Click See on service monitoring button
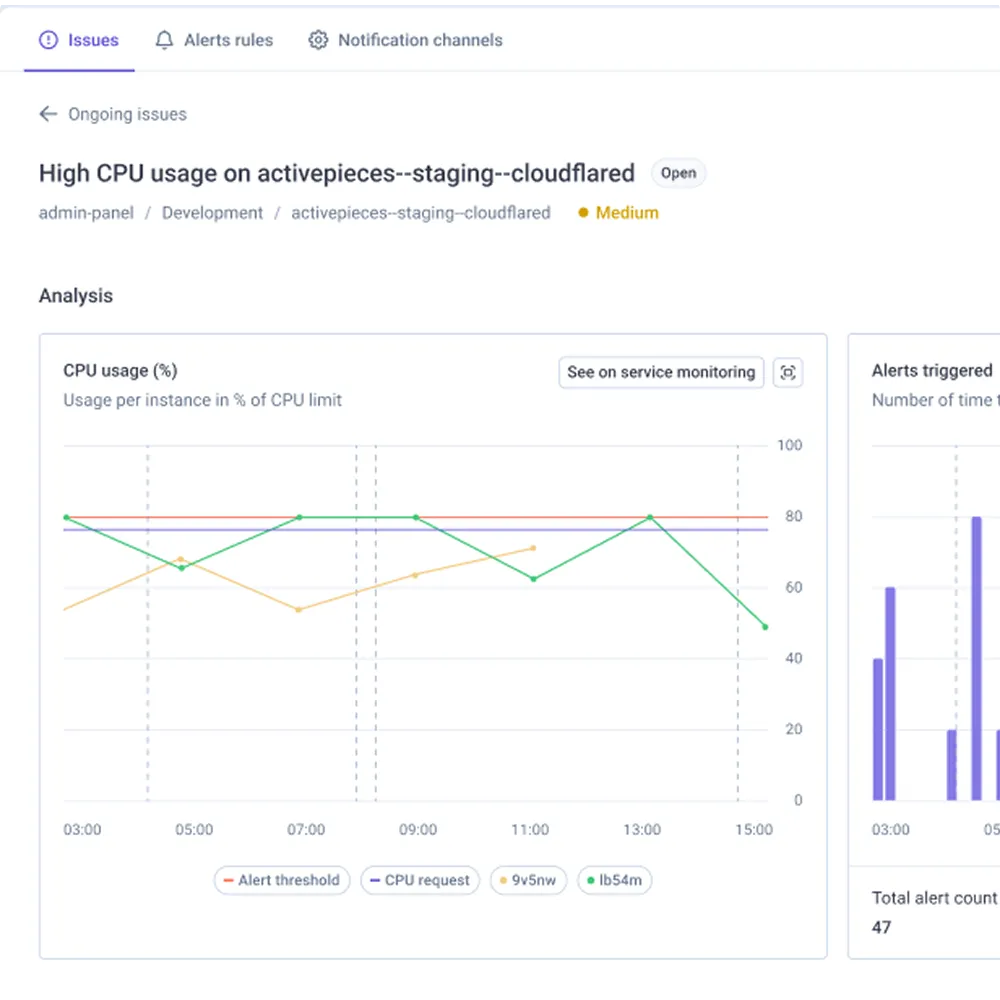Image resolution: width=1000 pixels, height=1000 pixels. pyautogui.click(x=661, y=372)
